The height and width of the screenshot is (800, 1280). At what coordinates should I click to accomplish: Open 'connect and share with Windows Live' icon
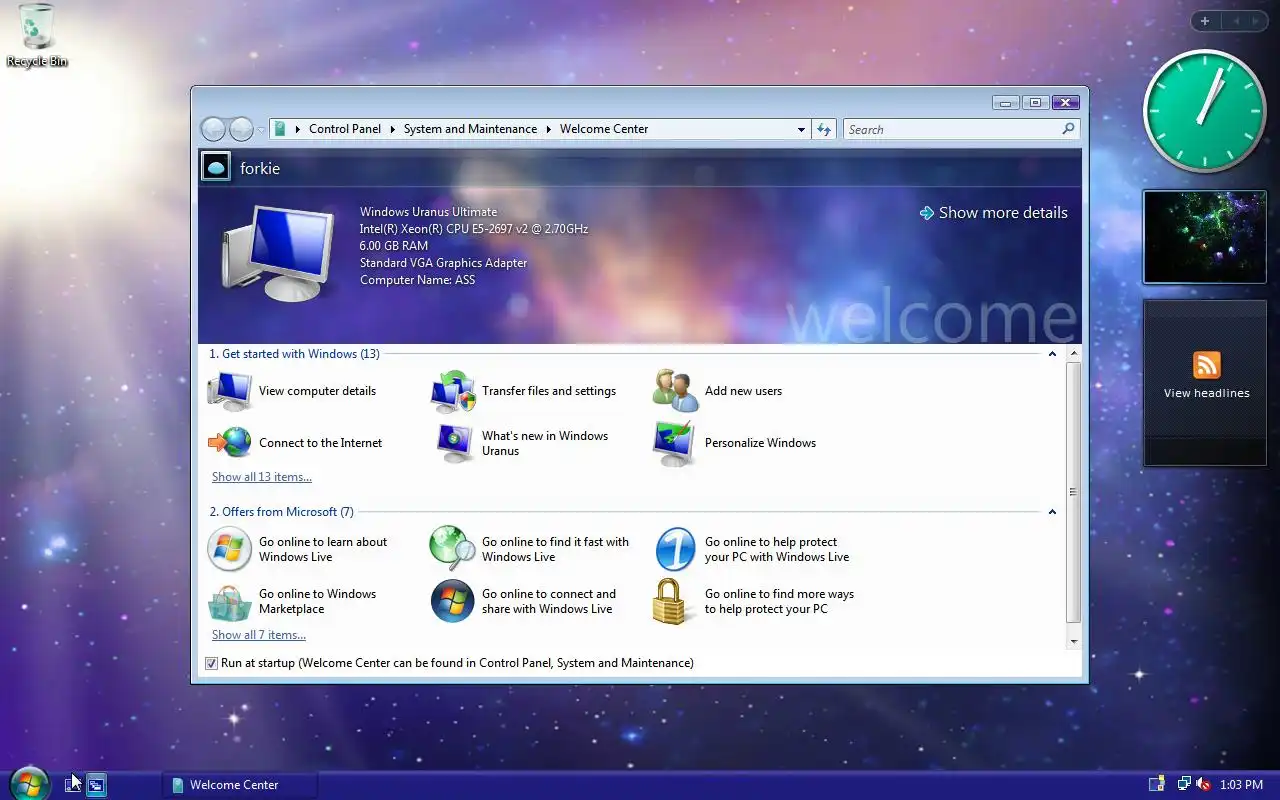point(453,602)
